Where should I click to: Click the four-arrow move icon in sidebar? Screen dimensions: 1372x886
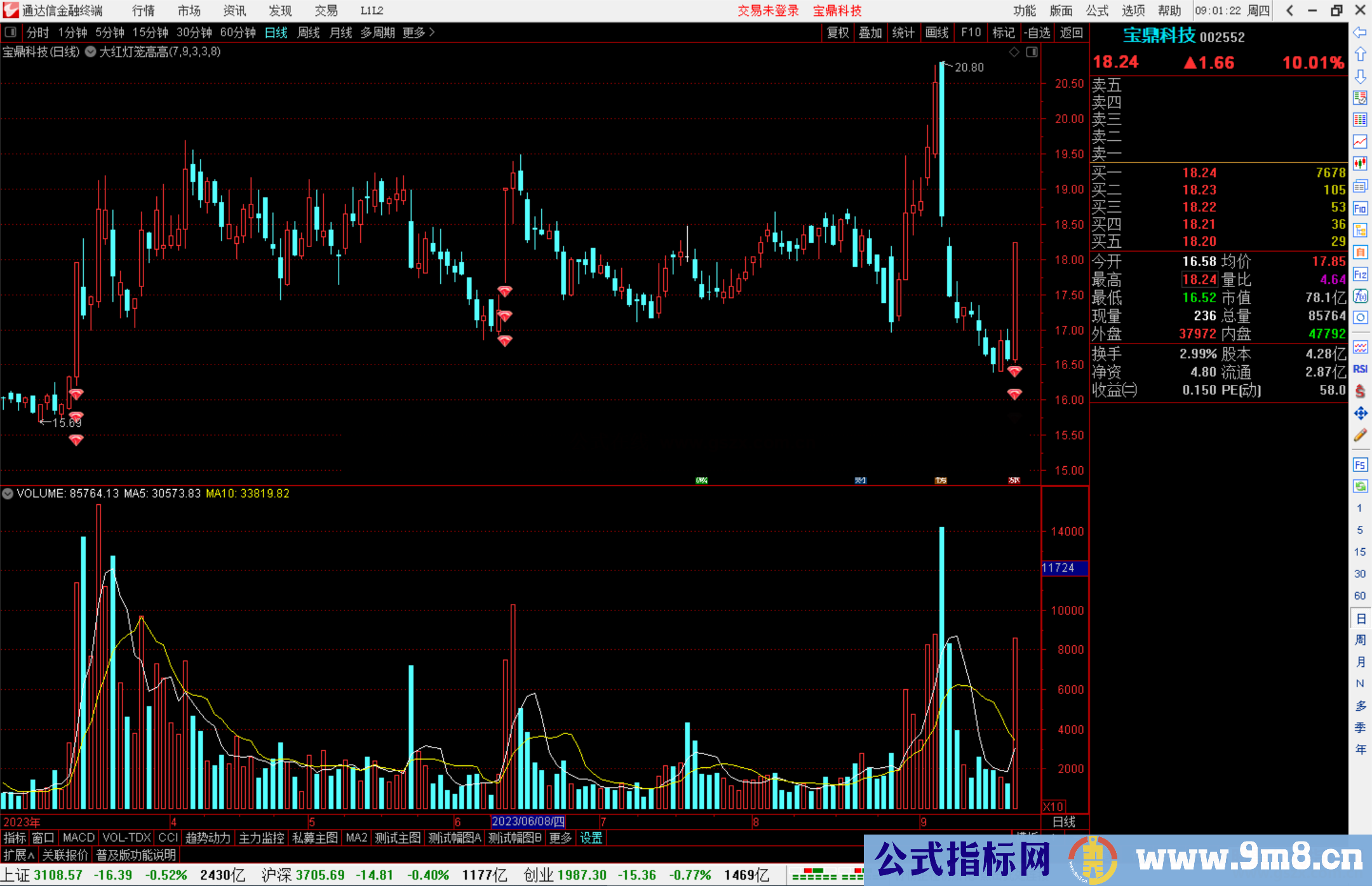pyautogui.click(x=1360, y=413)
